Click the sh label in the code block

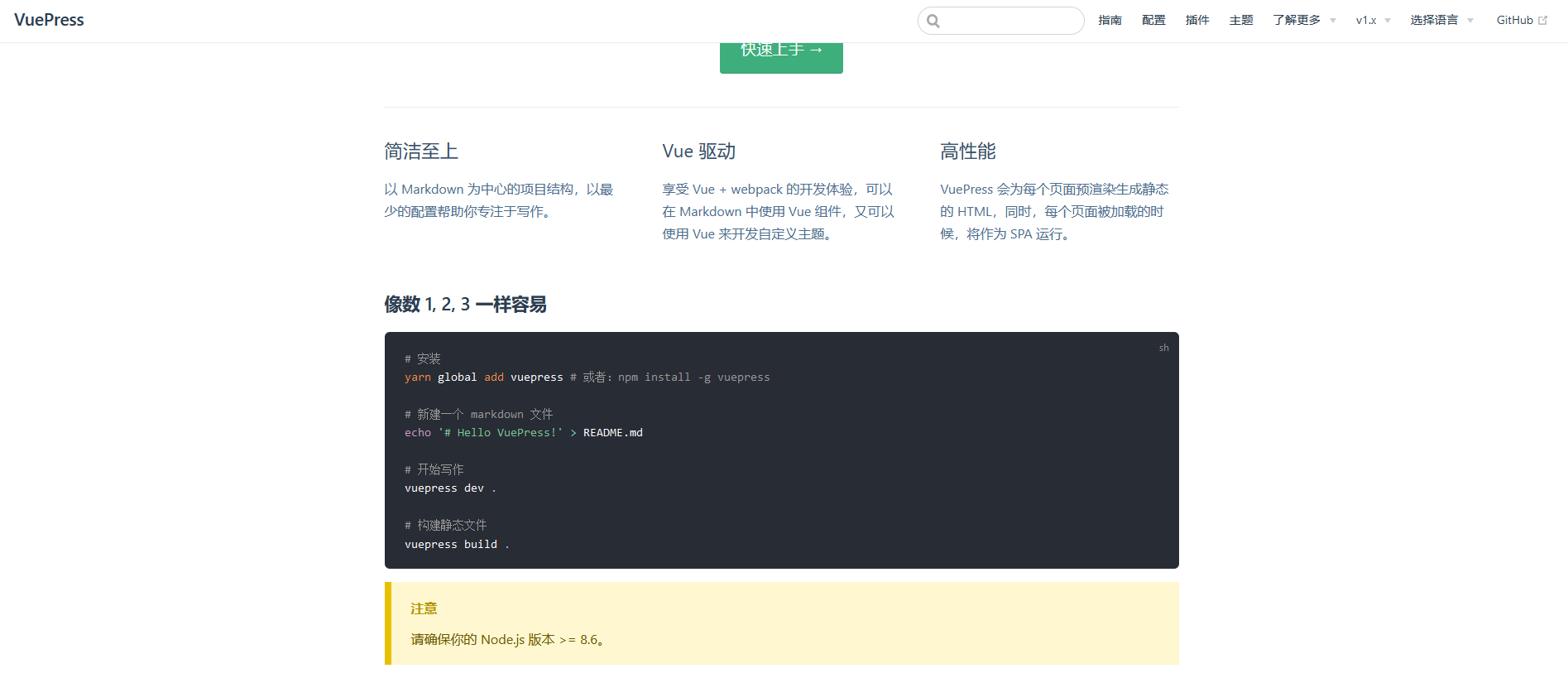click(x=1163, y=348)
